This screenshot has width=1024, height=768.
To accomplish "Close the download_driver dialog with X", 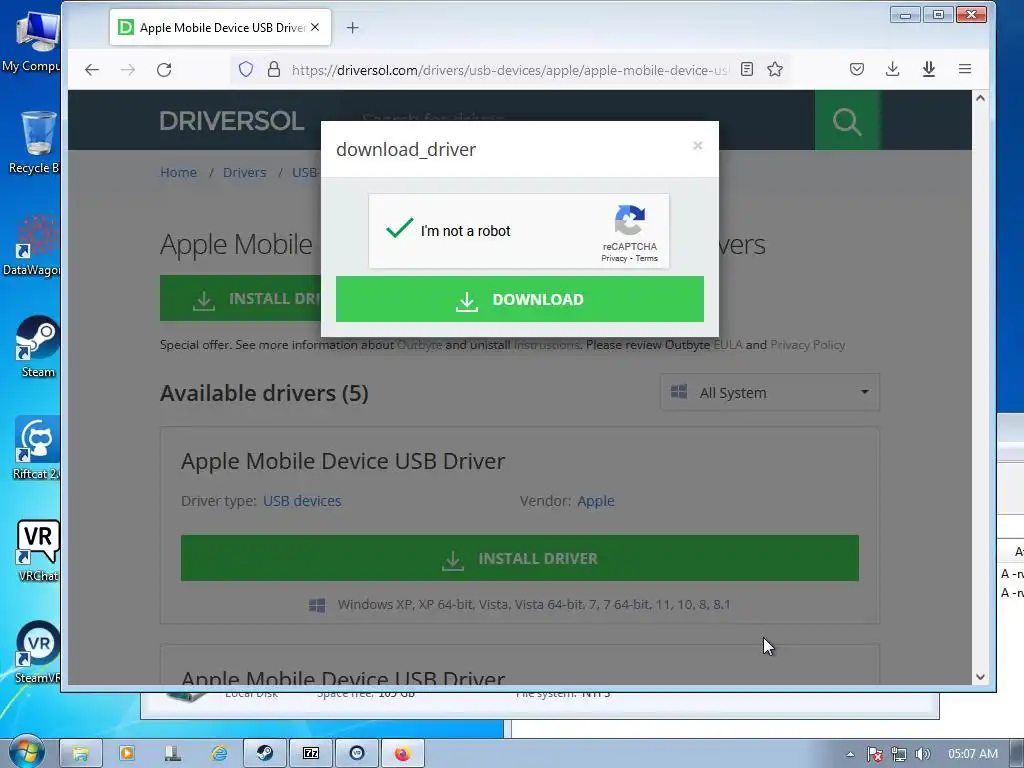I will [x=697, y=146].
